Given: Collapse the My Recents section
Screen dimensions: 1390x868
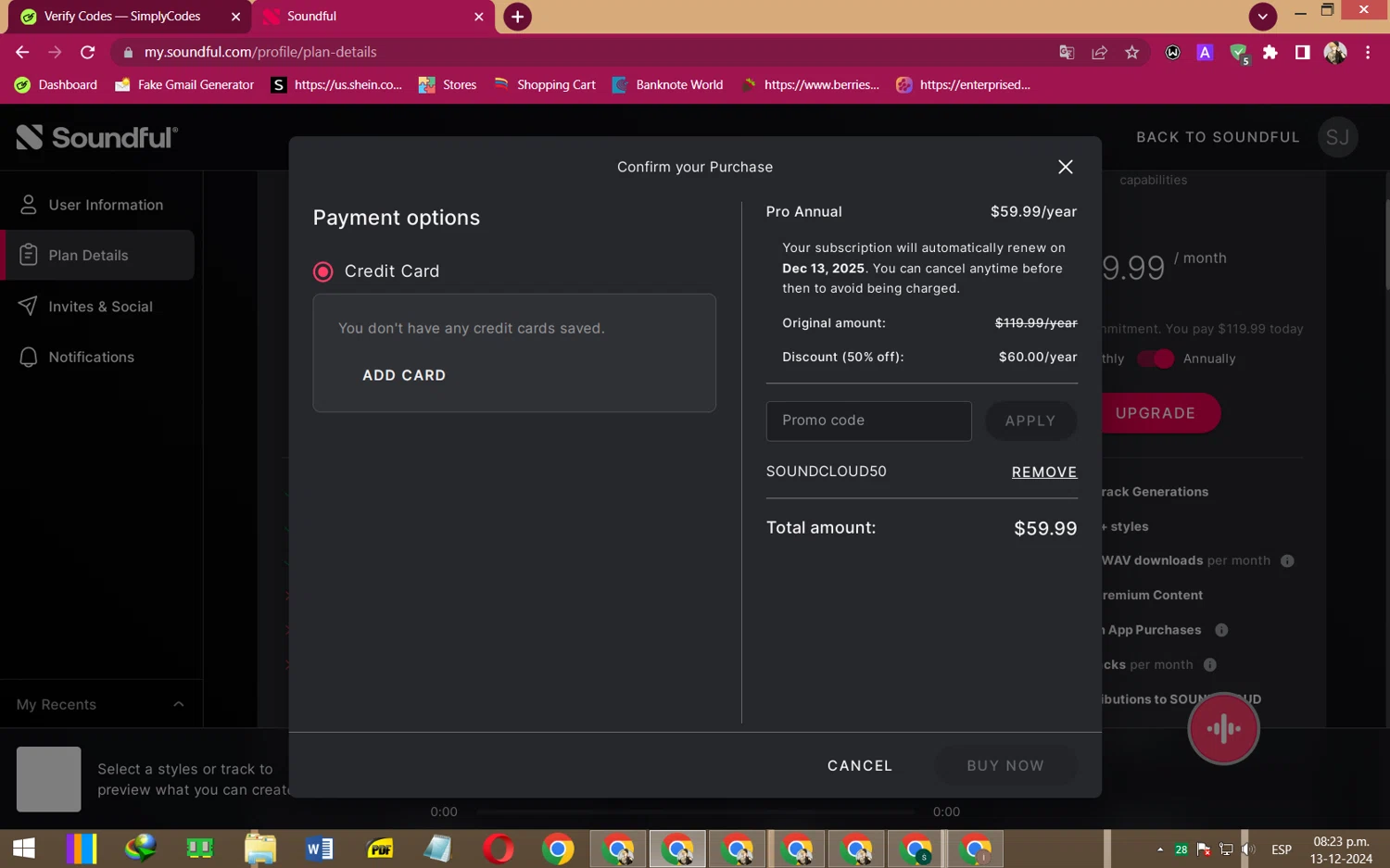Looking at the screenshot, I should tap(178, 705).
